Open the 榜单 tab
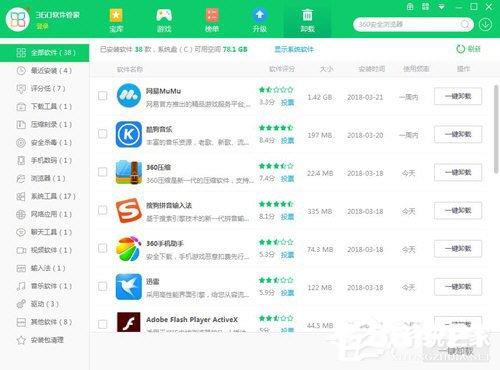Image resolution: width=500 pixels, height=370 pixels. (212, 20)
